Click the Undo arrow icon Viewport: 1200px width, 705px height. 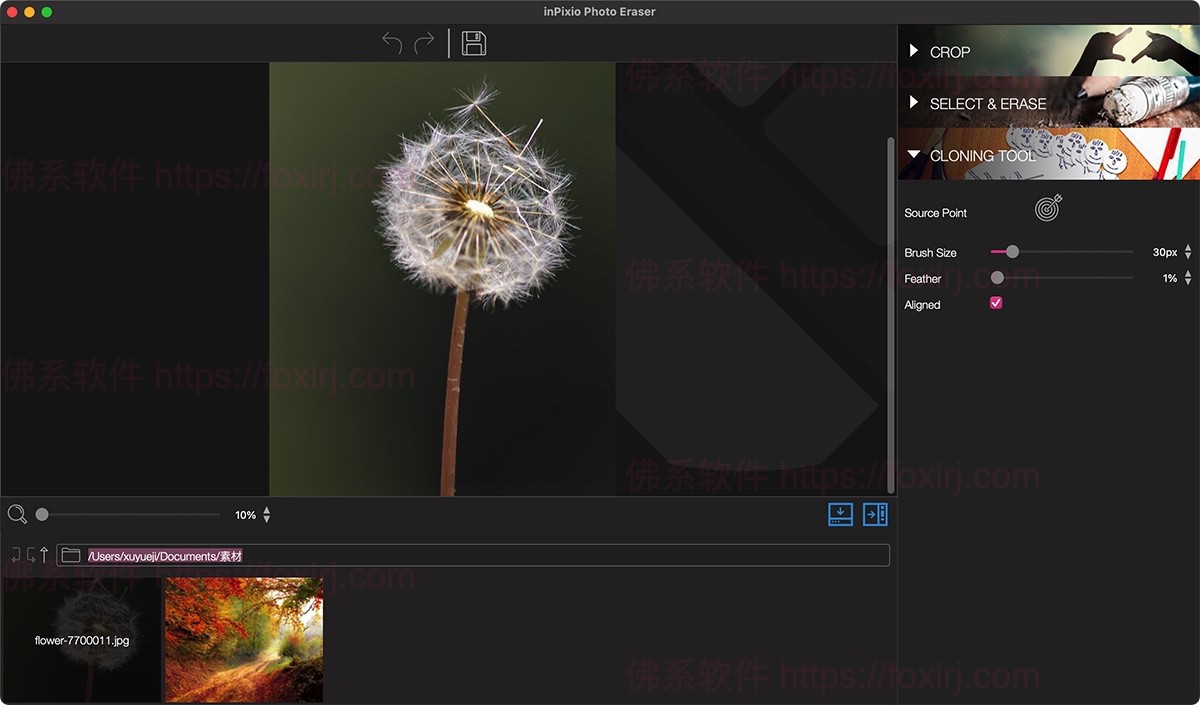point(390,42)
